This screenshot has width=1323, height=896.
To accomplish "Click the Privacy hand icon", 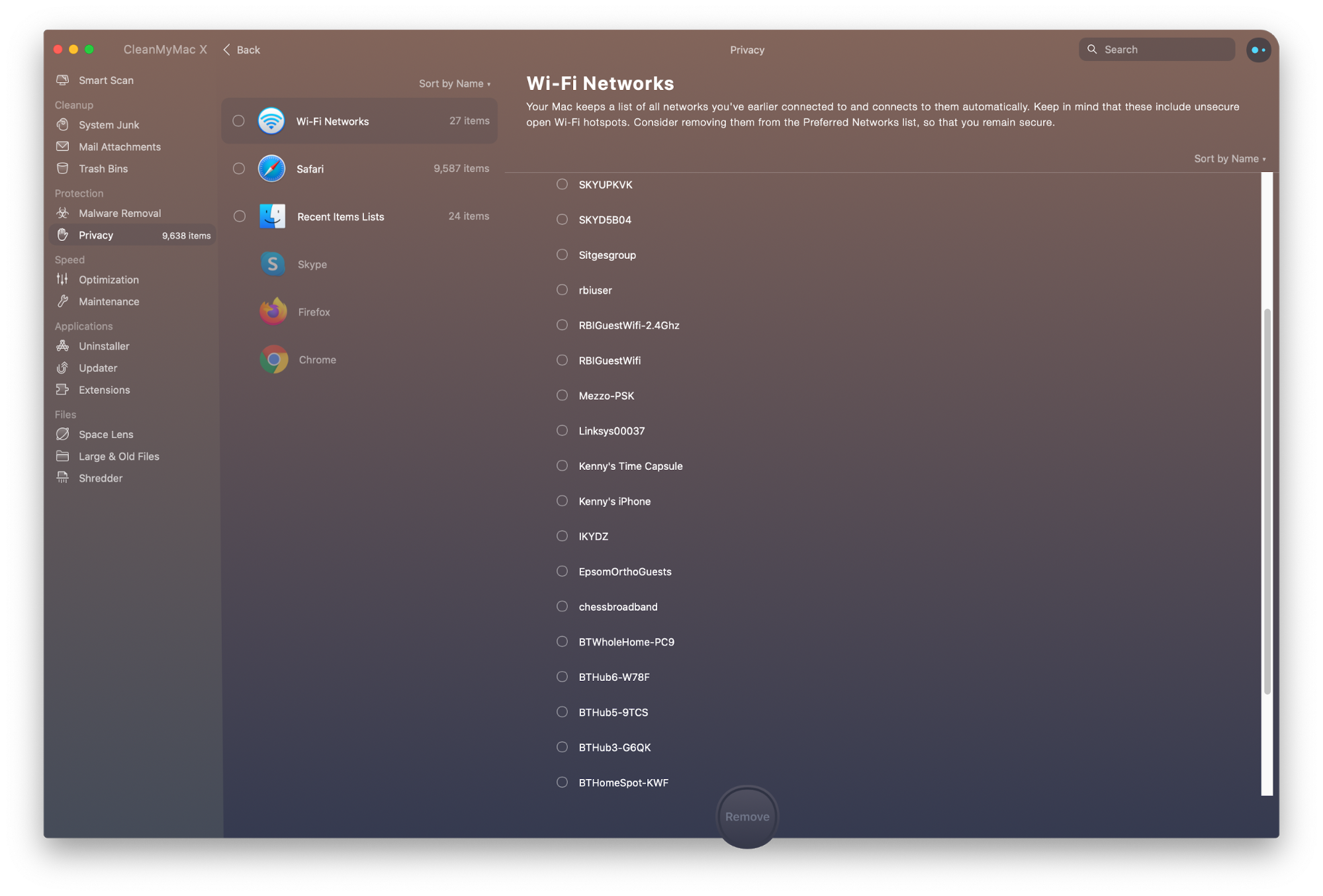I will click(x=63, y=235).
